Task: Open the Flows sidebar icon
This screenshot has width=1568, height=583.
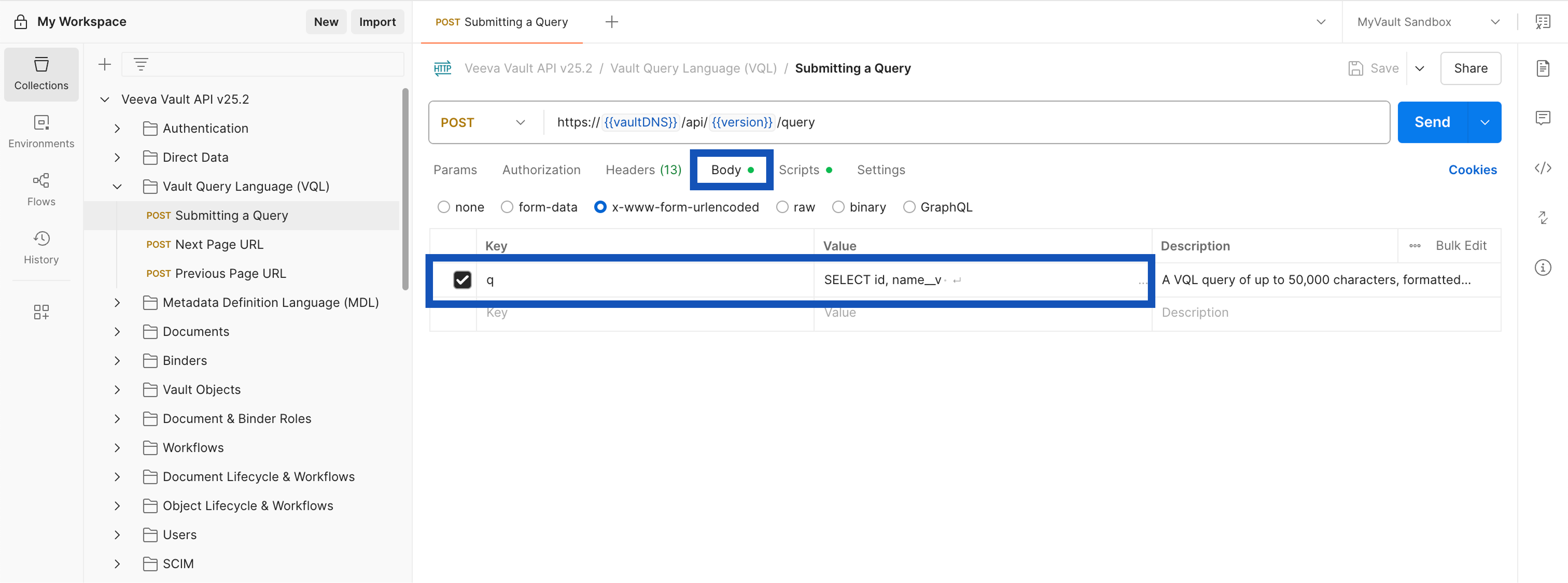Action: (x=41, y=189)
